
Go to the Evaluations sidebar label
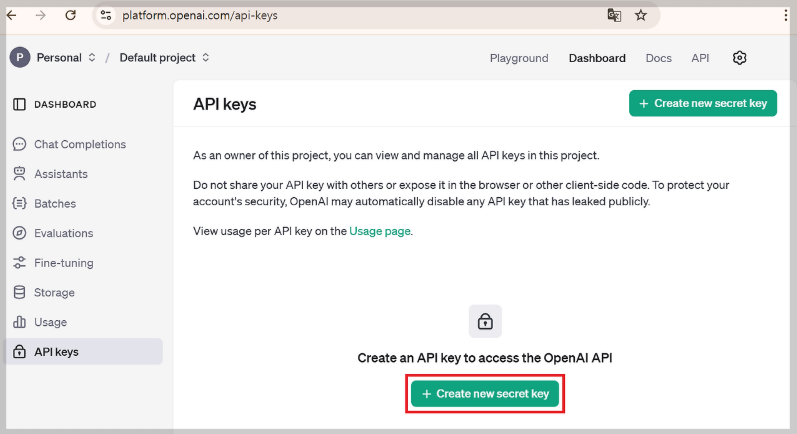pos(64,233)
